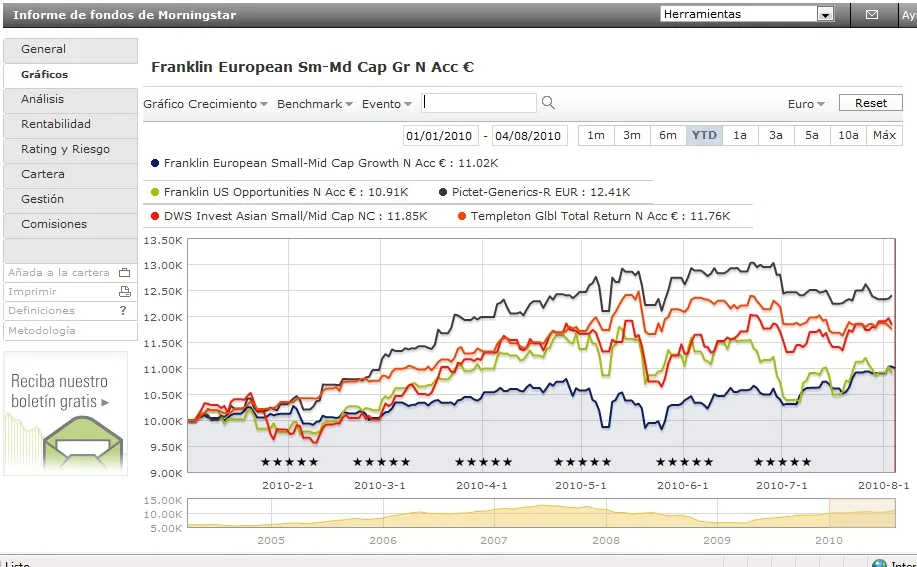Screen dimensions: 917x567
Task: Click the Pictet-Generics-R EUR legend dot
Action: pyautogui.click(x=443, y=191)
